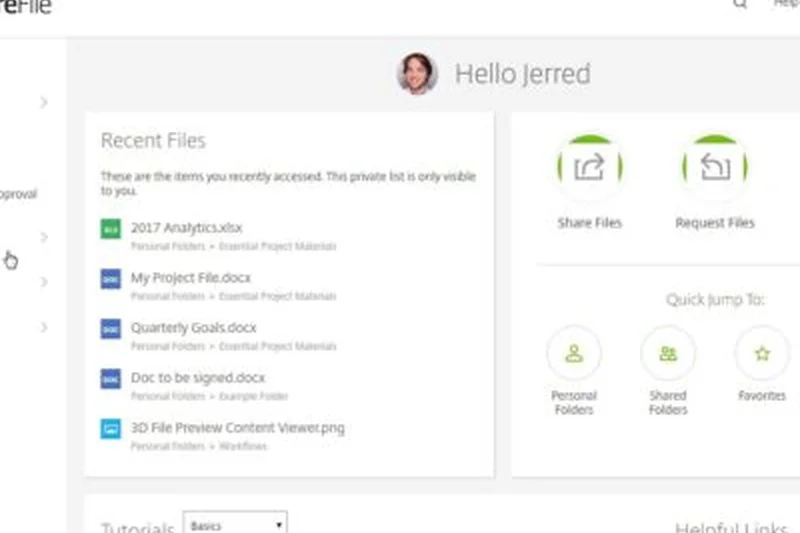Open file My Project File.docx
Screen dimensions: 800x533
[191, 277]
